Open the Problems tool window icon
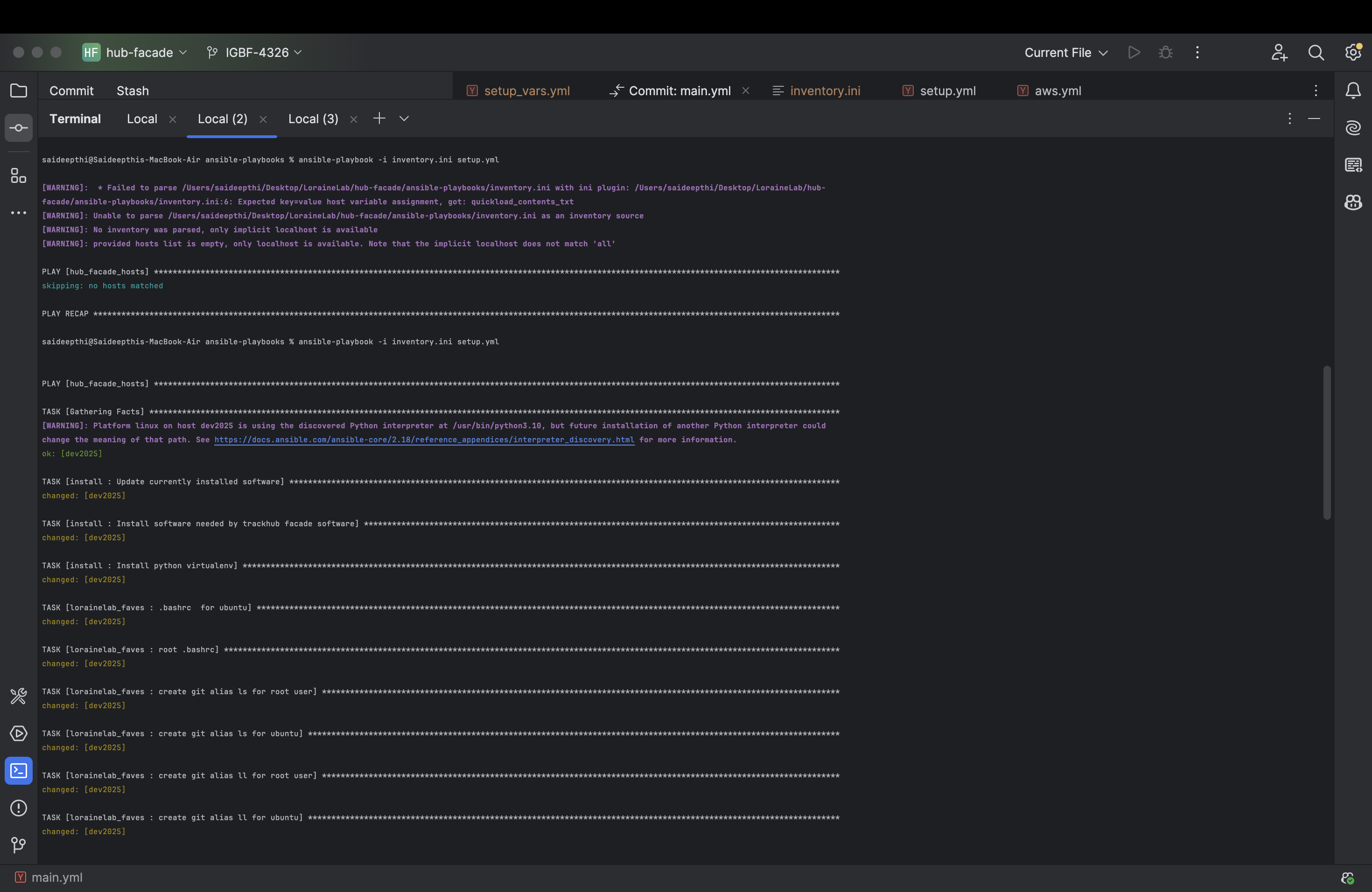1372x892 pixels. click(19, 808)
